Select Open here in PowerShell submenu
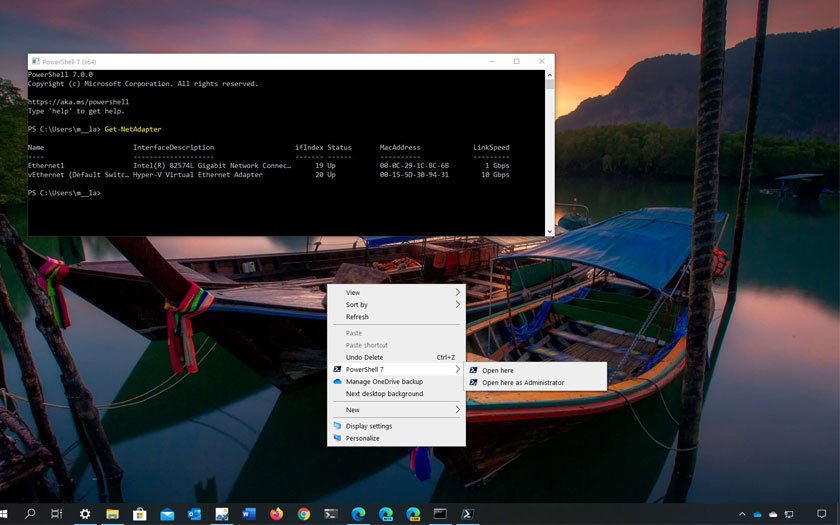Screen dimensions: 840x525 point(498,371)
